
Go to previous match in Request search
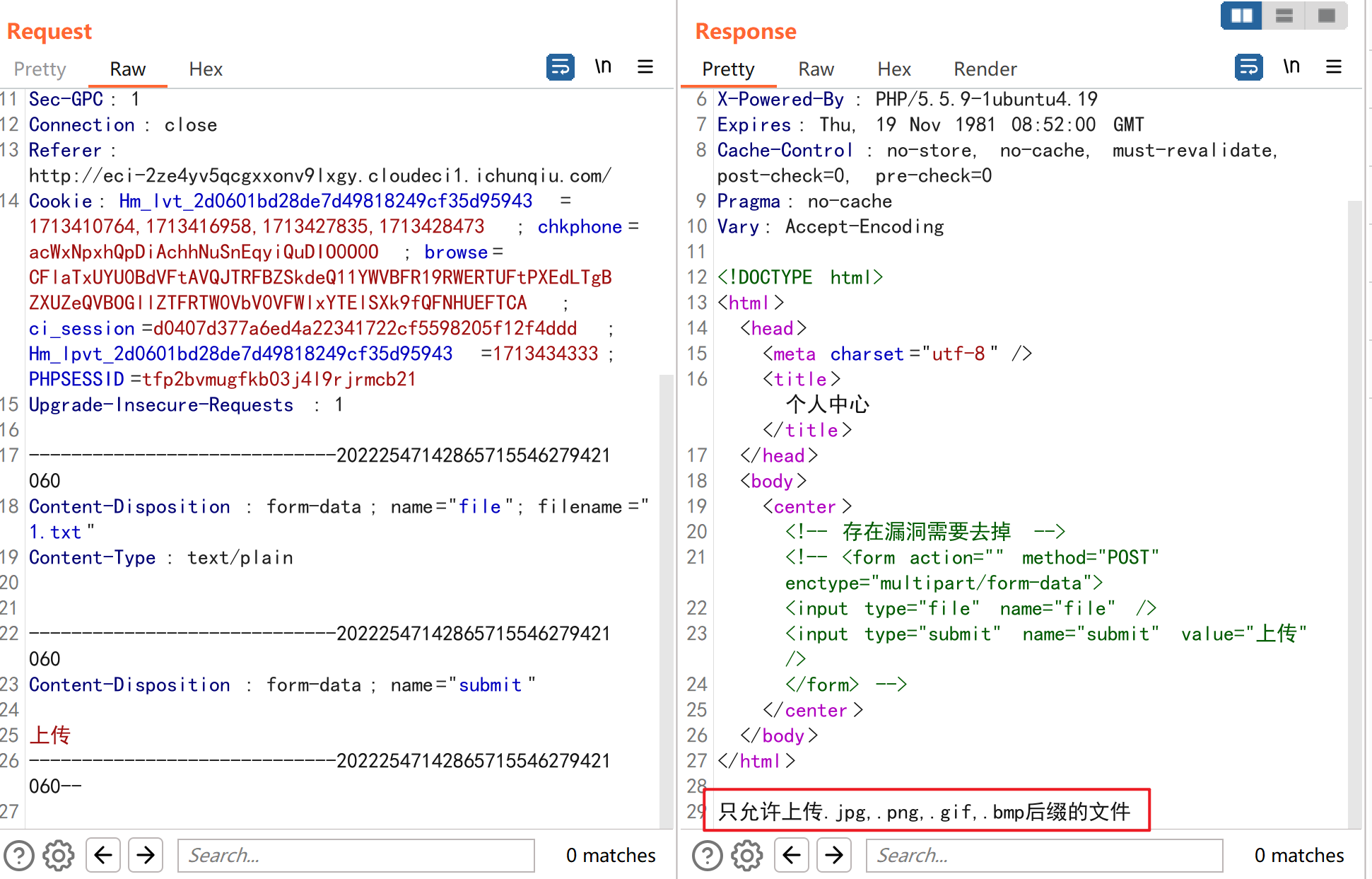103,856
